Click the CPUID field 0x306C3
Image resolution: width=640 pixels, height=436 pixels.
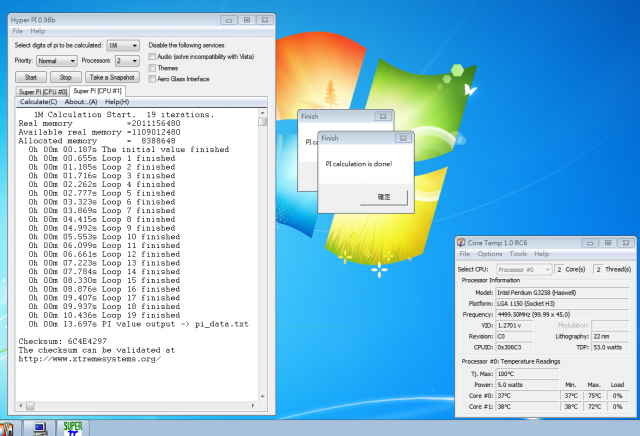[514, 347]
